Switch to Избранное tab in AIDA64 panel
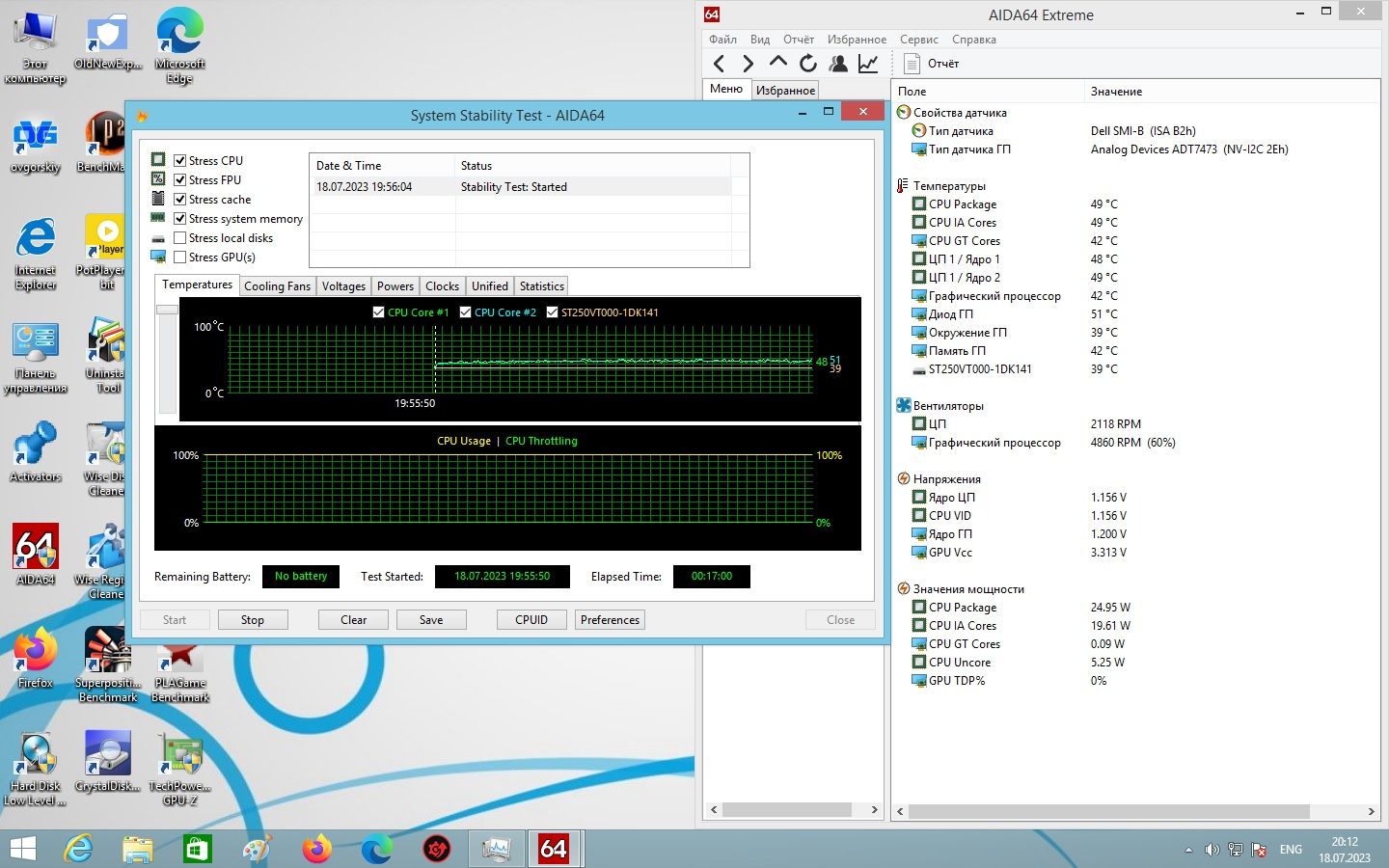 click(x=785, y=91)
